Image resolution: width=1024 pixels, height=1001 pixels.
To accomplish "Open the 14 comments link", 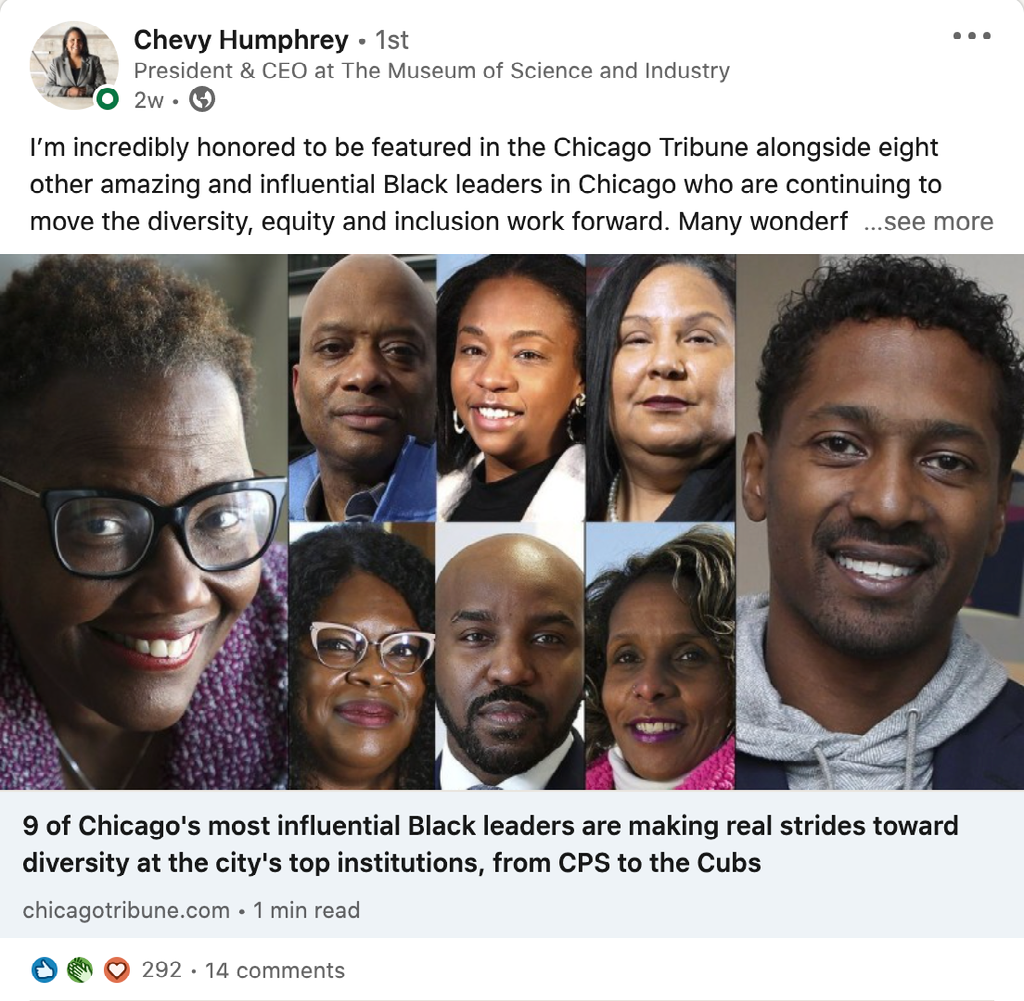I will point(275,970).
